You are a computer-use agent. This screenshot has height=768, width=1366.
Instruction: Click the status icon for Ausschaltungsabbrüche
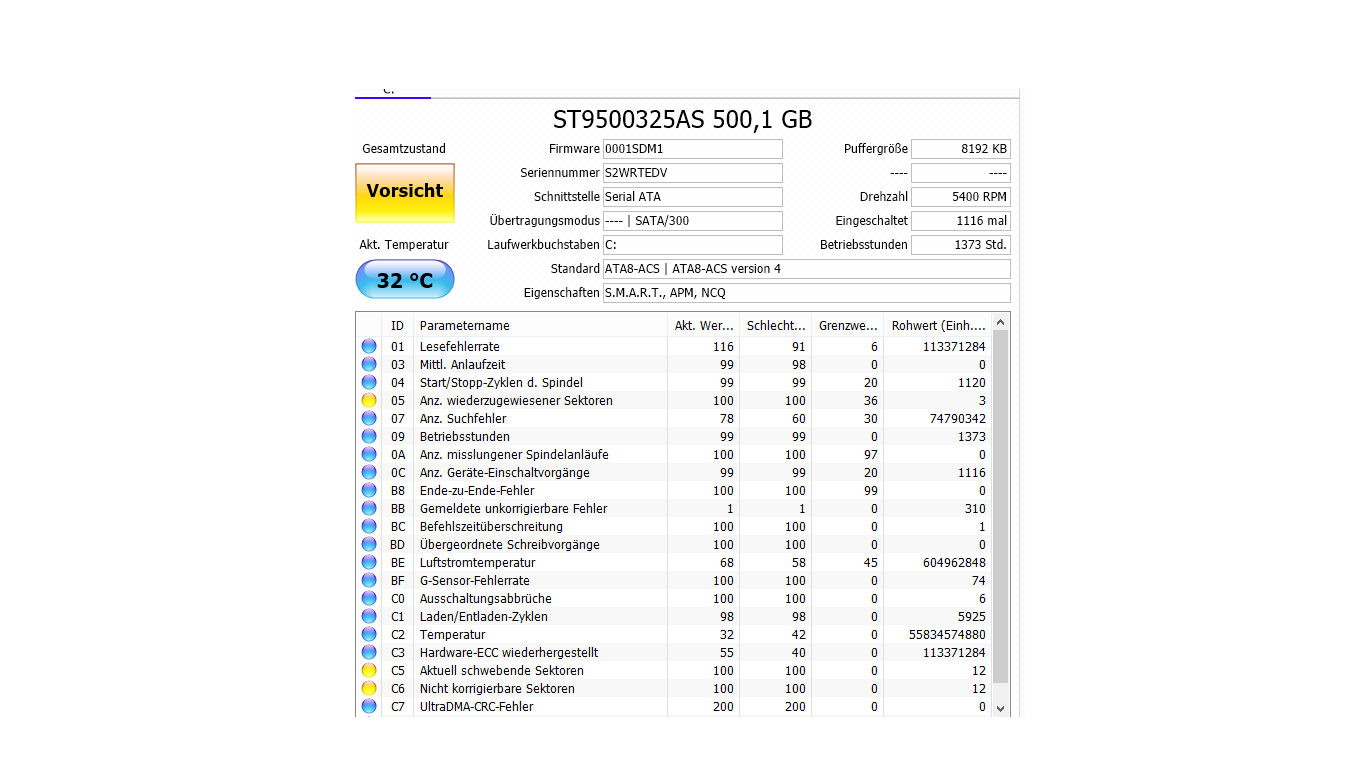click(x=369, y=599)
